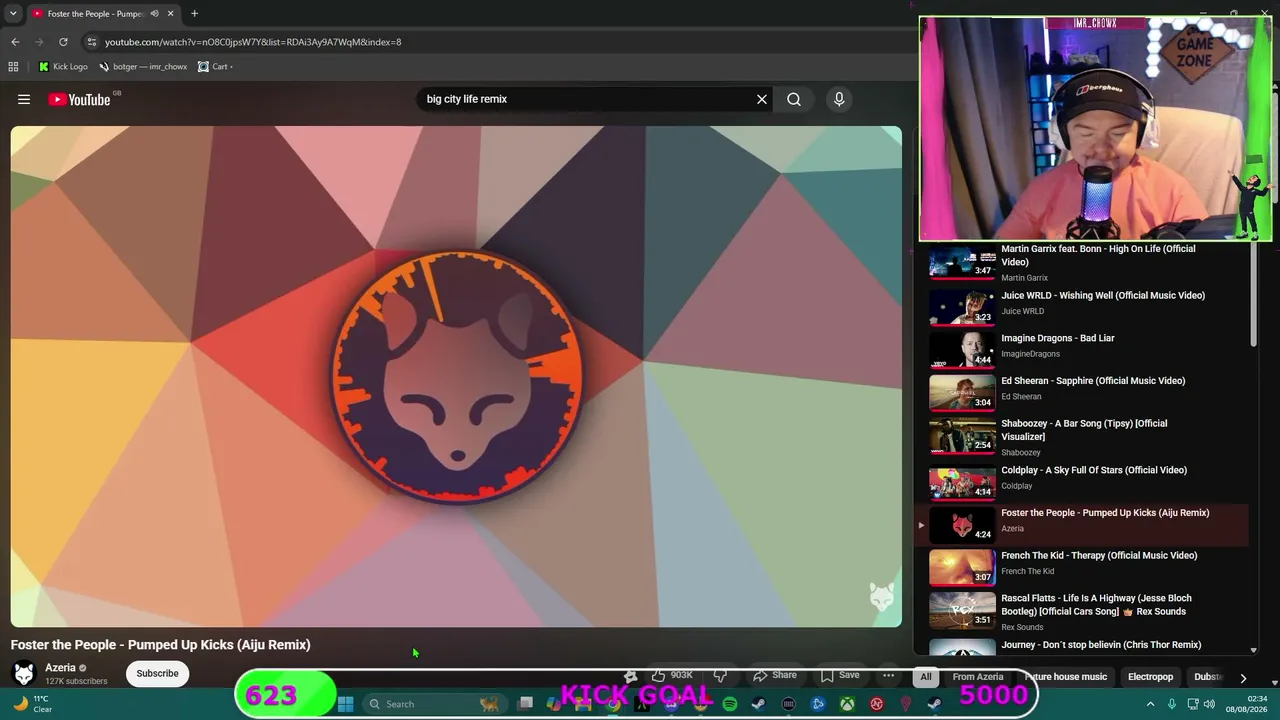Click the playlist panel scrollbar
Screen dimensions: 1280x720
click(1253, 296)
